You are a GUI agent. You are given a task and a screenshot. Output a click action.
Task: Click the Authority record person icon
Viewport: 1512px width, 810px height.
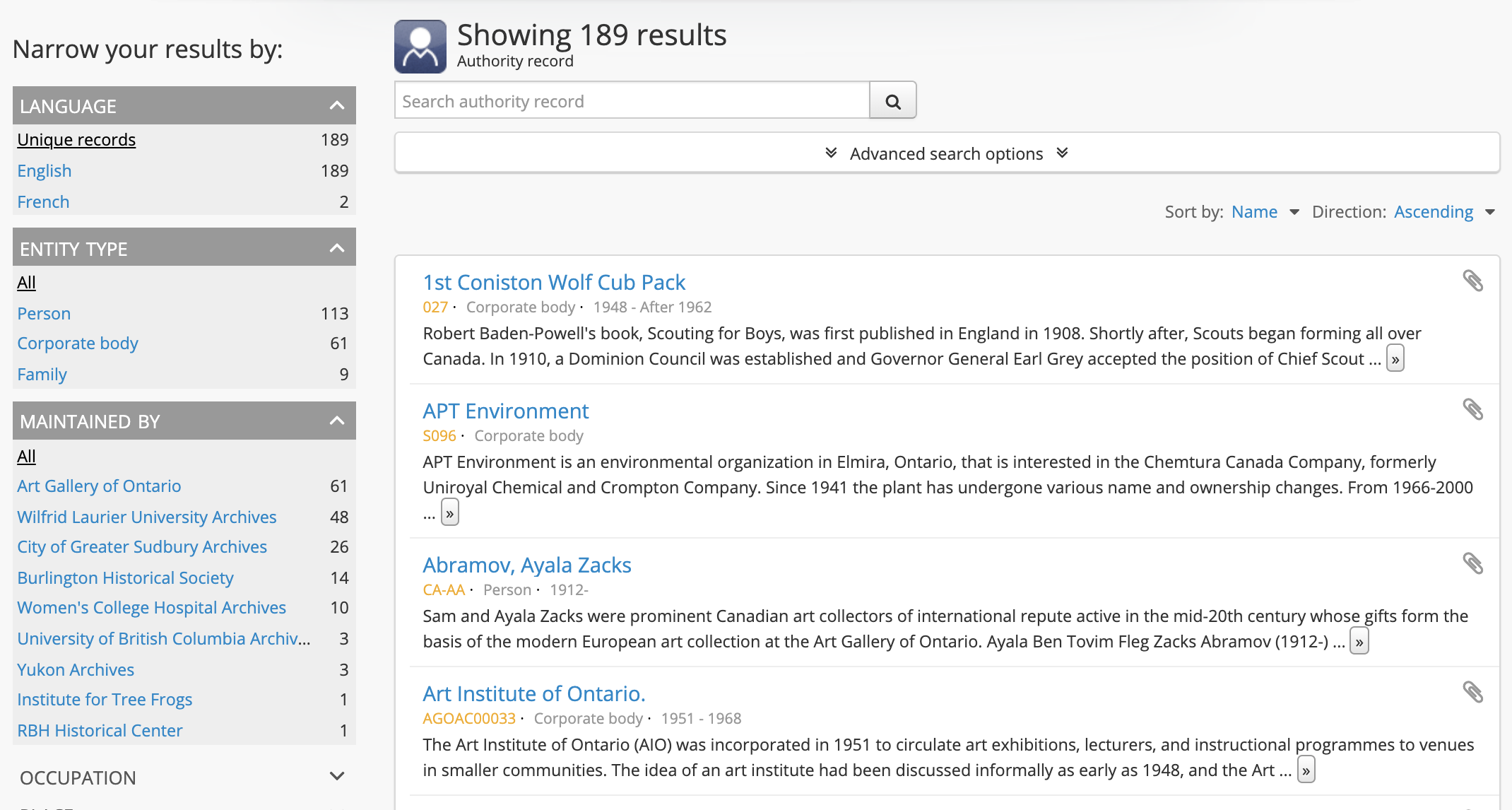pos(420,47)
